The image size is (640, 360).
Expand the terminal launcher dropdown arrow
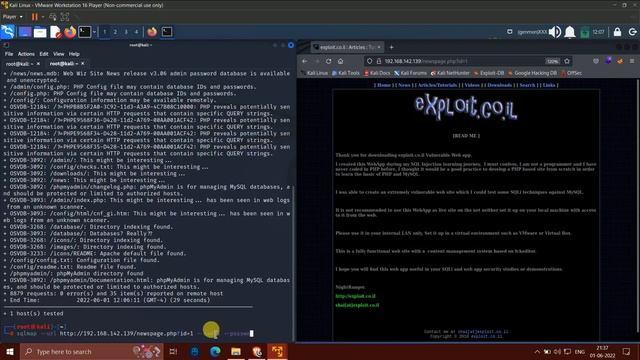[x=94, y=32]
